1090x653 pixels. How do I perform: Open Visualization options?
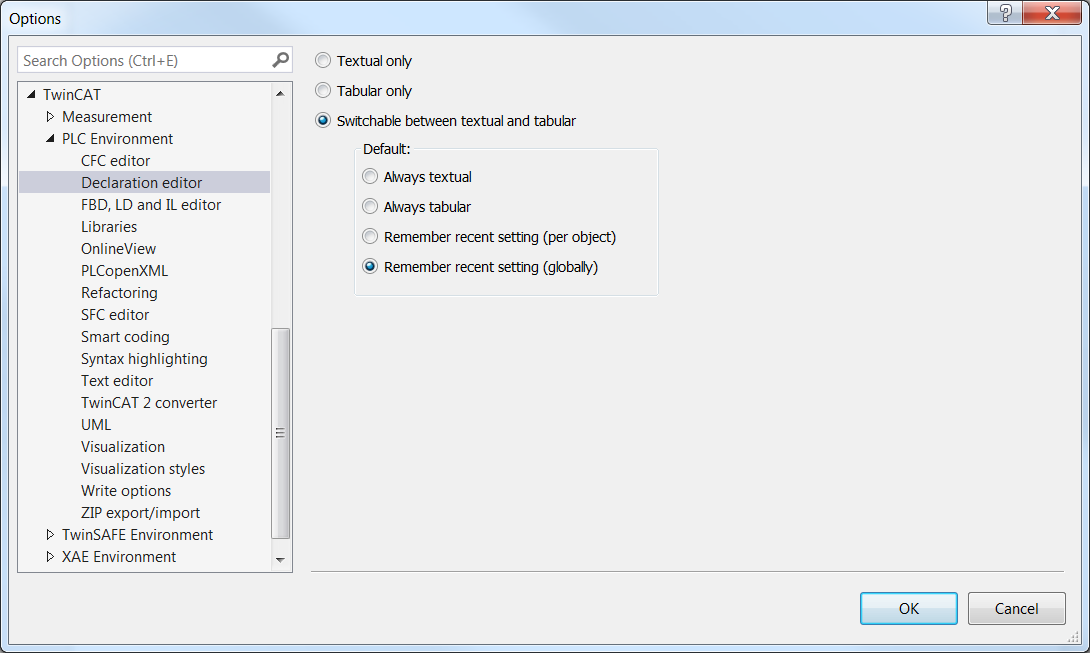123,447
